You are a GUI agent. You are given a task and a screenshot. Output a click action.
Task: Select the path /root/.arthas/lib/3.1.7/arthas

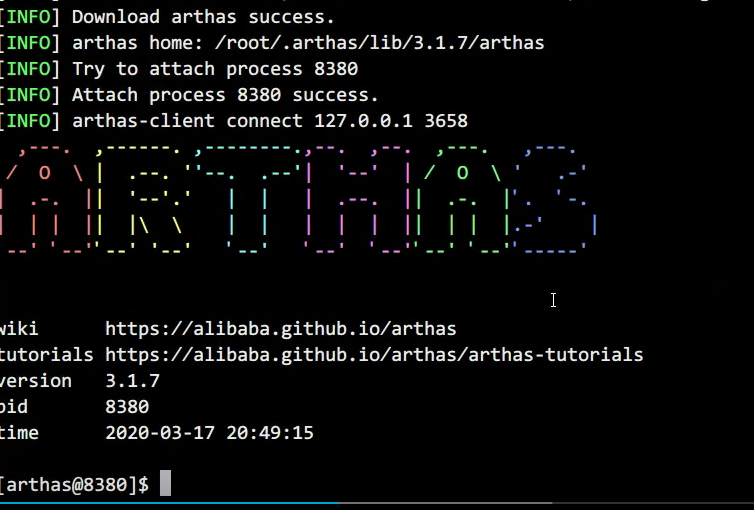[x=379, y=43]
